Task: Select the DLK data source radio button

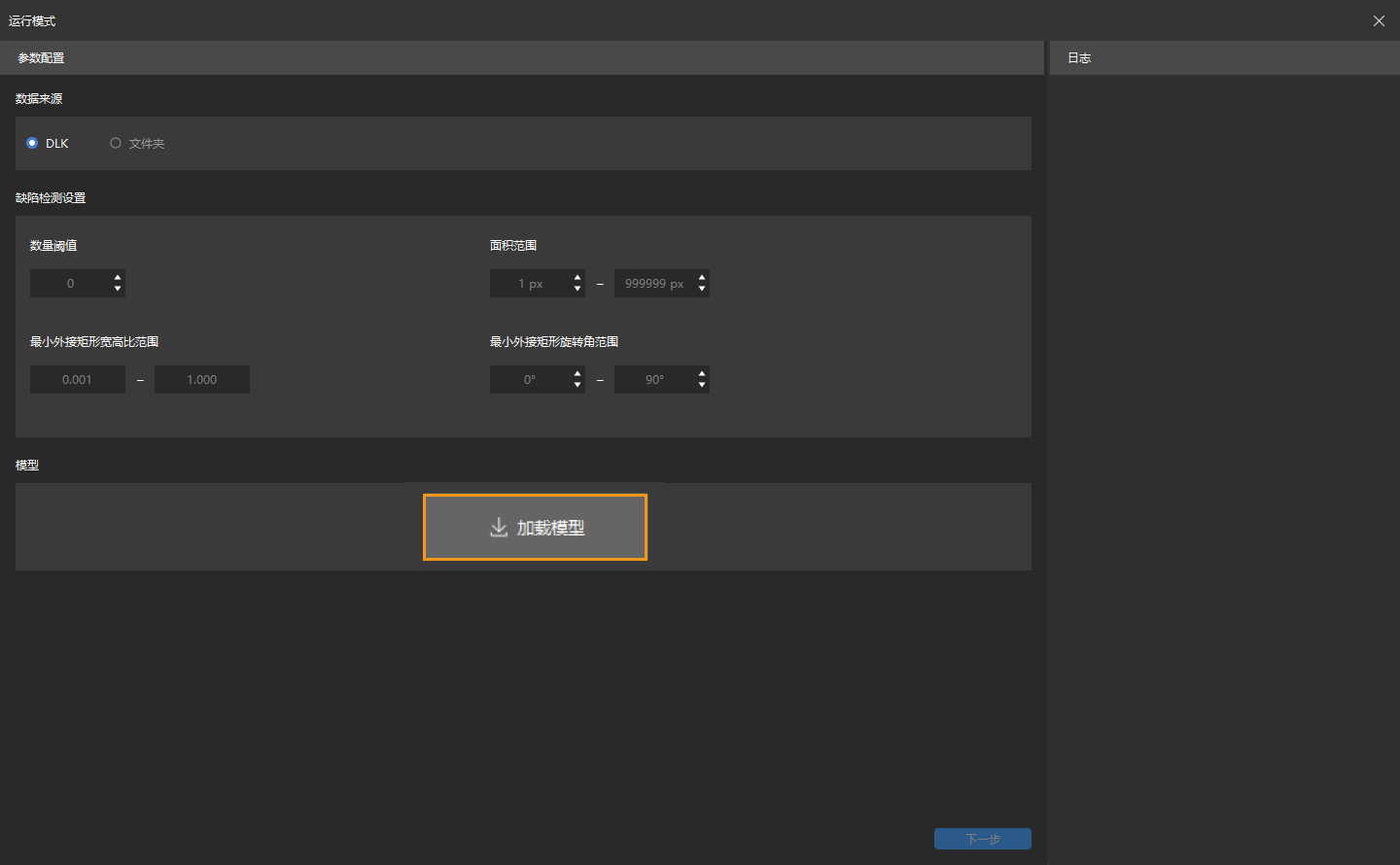Action: [x=32, y=143]
